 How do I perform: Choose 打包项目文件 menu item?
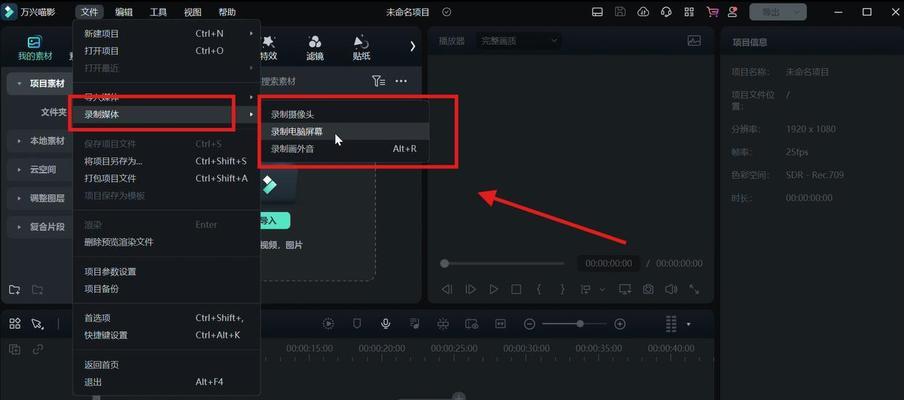tap(167, 178)
